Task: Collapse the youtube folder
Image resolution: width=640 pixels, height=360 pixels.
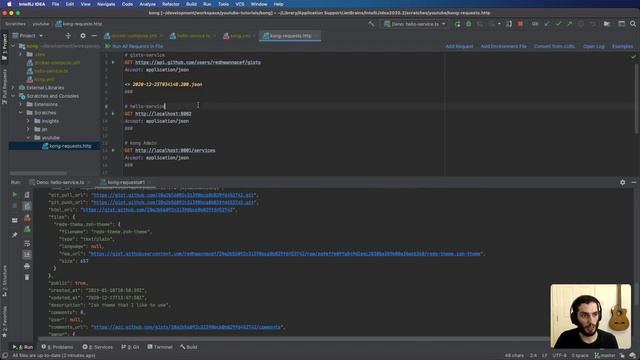Action: click(x=28, y=138)
